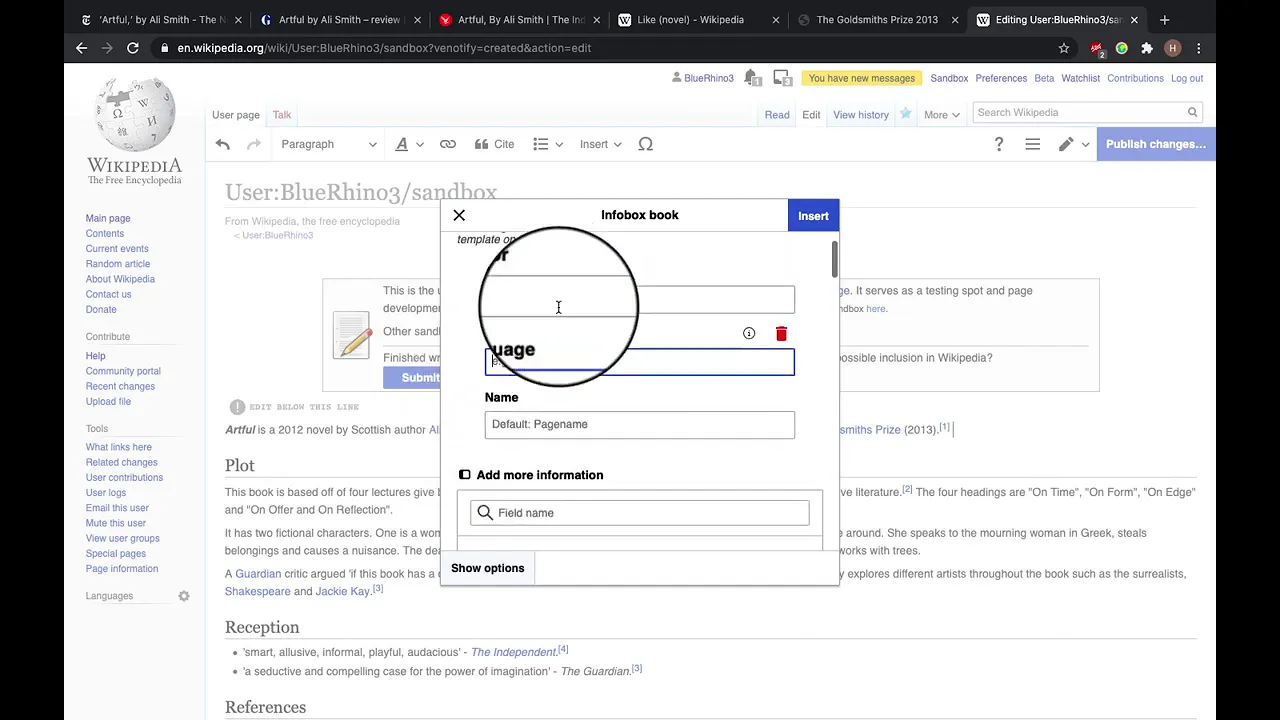Open languages settings gear icon
The height and width of the screenshot is (720, 1280).
pos(184,596)
